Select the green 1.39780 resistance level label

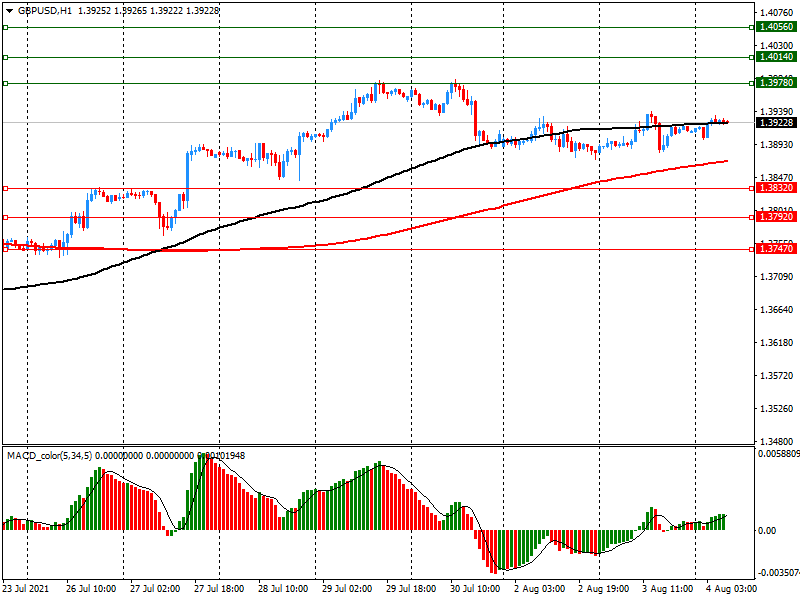click(777, 83)
